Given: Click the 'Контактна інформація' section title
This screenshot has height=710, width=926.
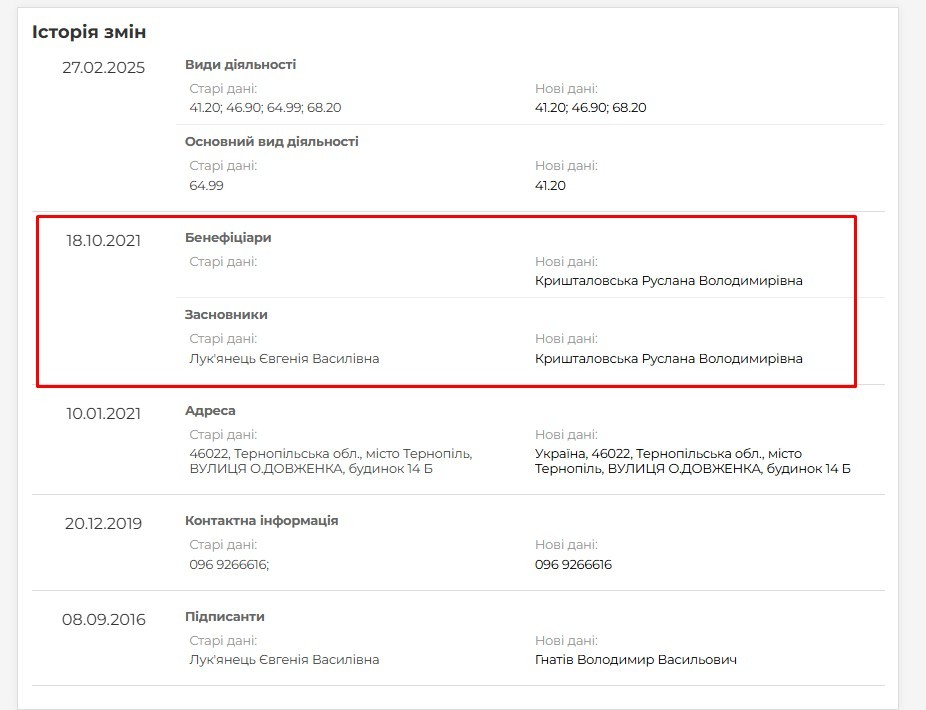Looking at the screenshot, I should coord(262,520).
